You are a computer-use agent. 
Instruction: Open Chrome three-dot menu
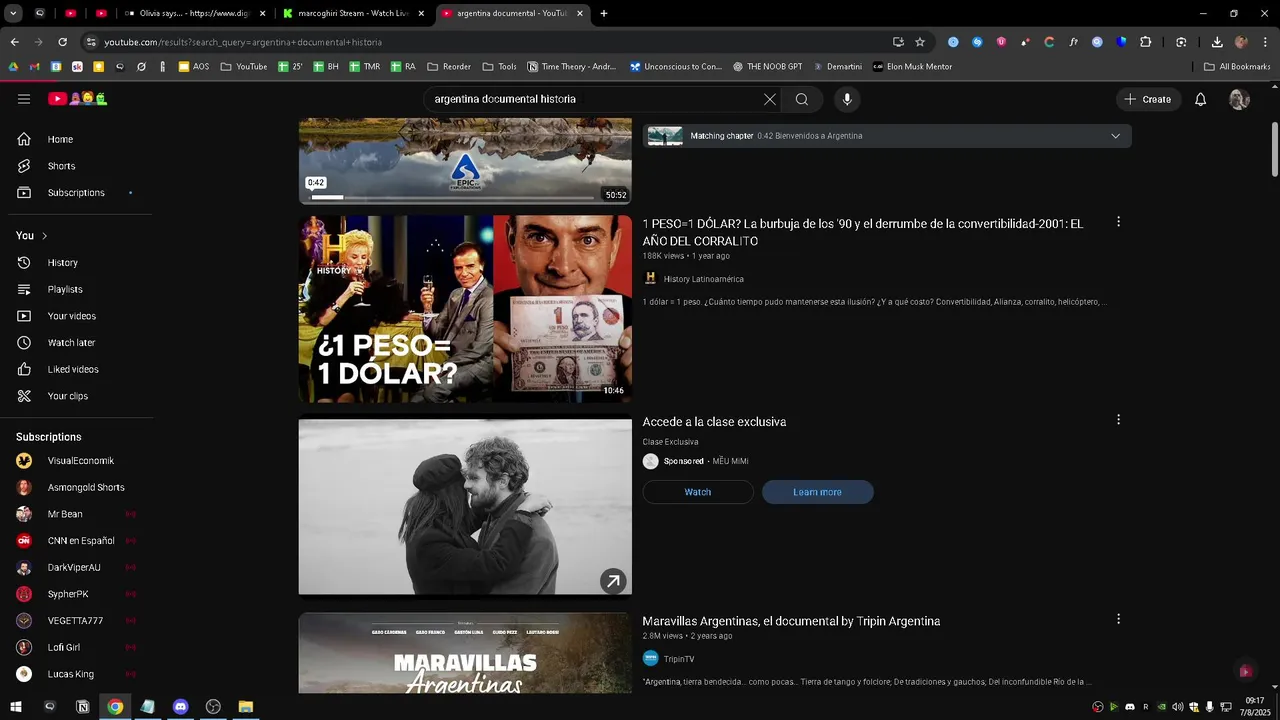(x=1264, y=42)
